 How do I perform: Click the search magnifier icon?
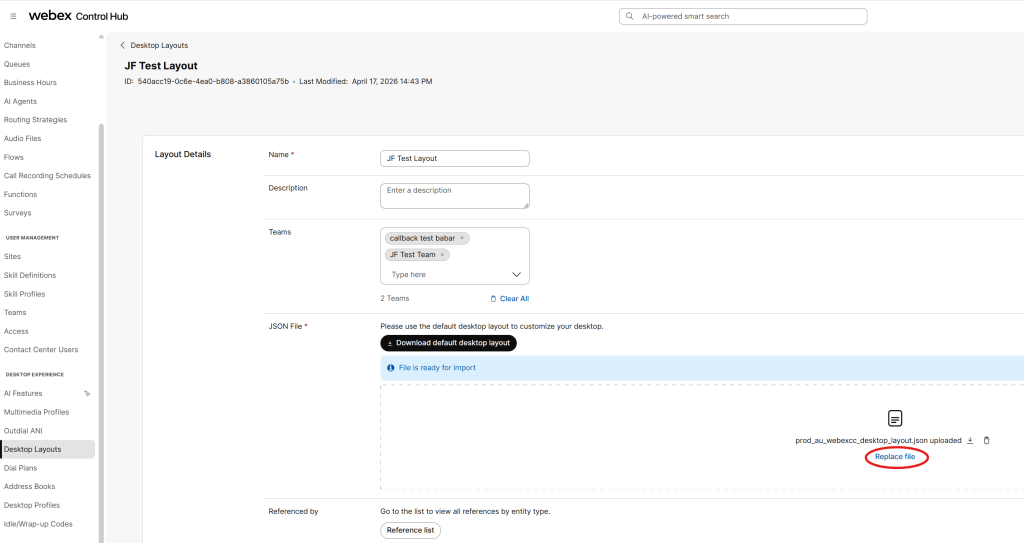[x=628, y=17]
